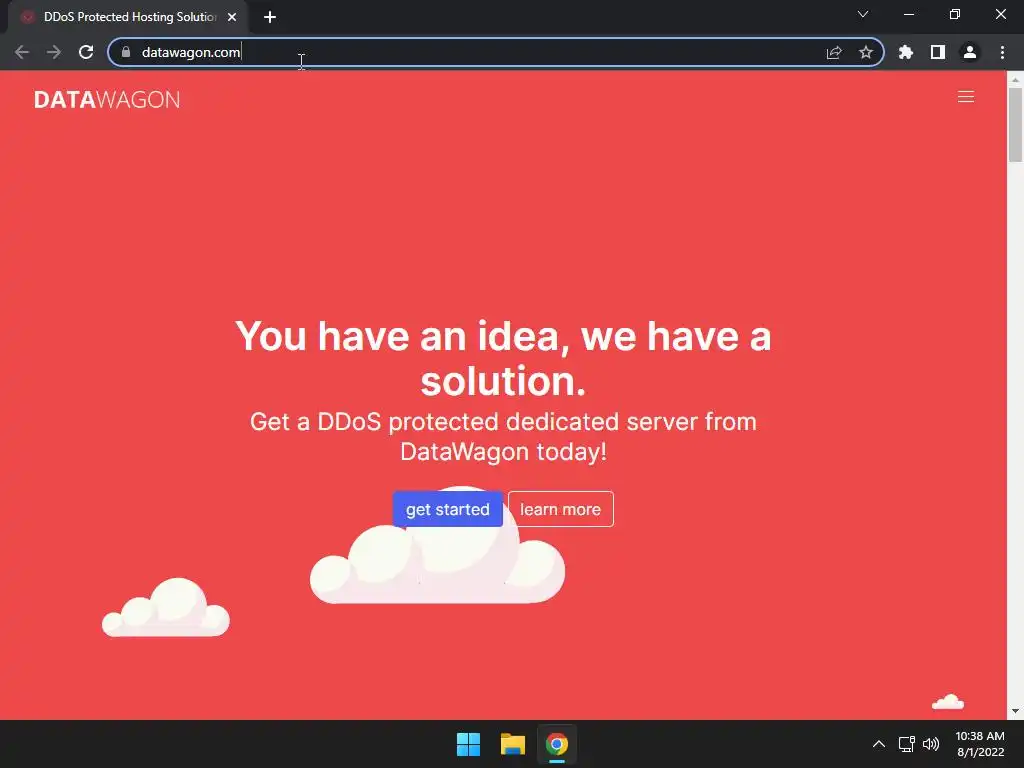
Task: Share this page via address bar icon
Action: tap(834, 52)
